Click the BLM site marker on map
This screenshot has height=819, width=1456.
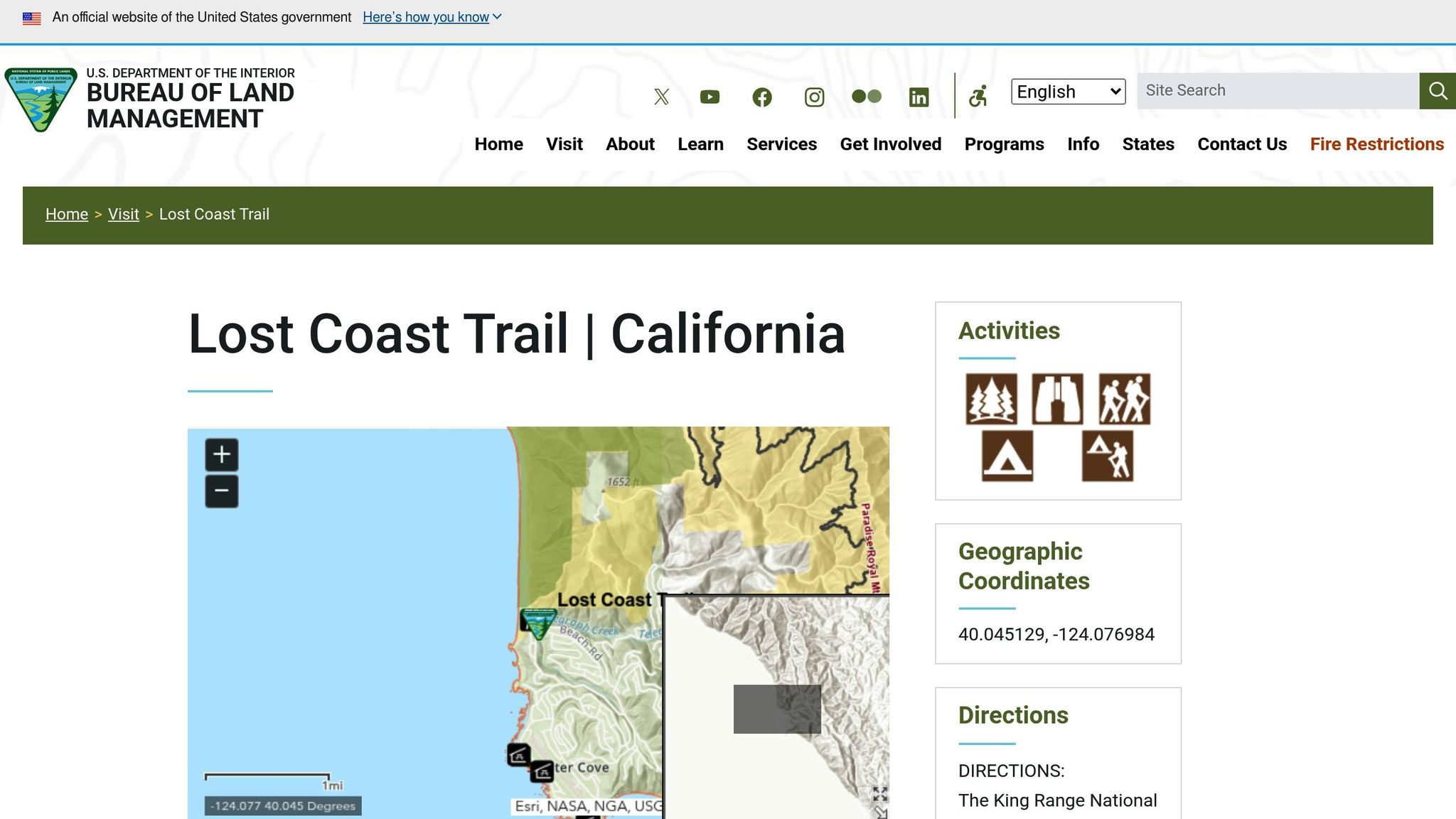538,623
